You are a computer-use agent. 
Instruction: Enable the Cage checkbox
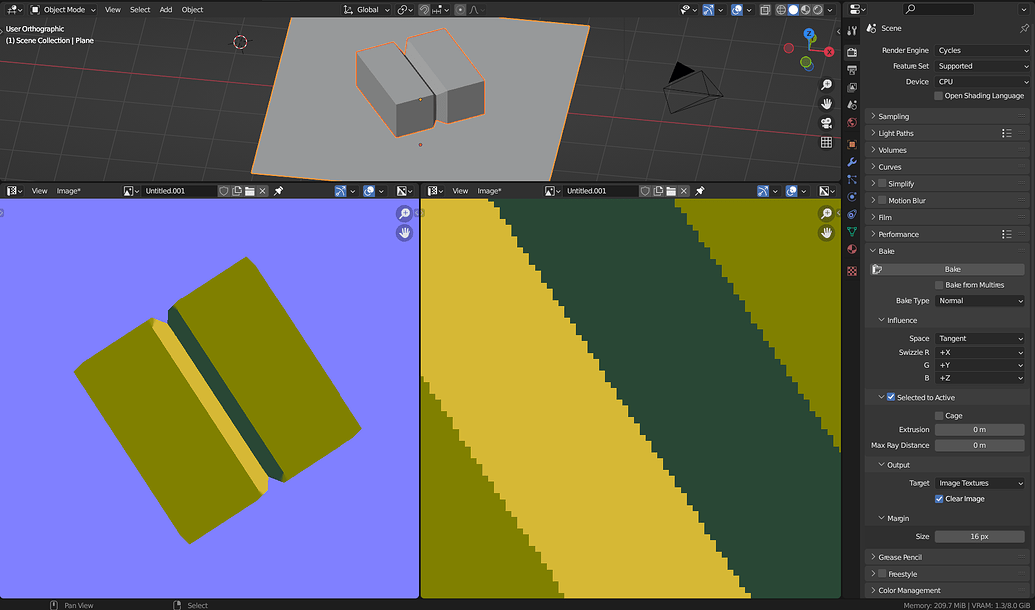(x=939, y=415)
